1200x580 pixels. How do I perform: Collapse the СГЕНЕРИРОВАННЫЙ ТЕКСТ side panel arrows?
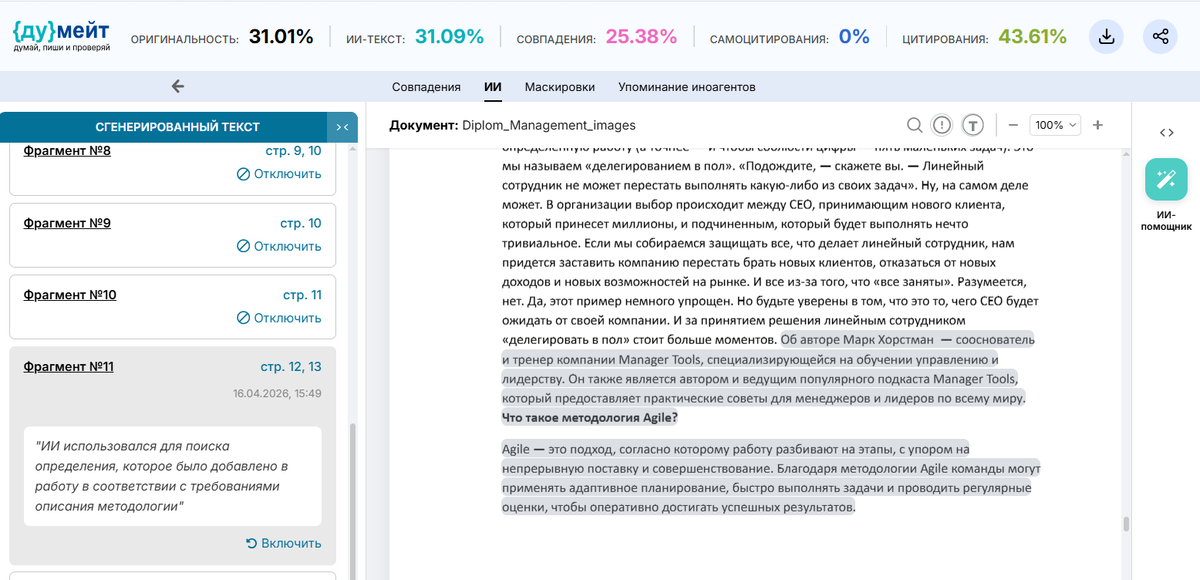[342, 127]
